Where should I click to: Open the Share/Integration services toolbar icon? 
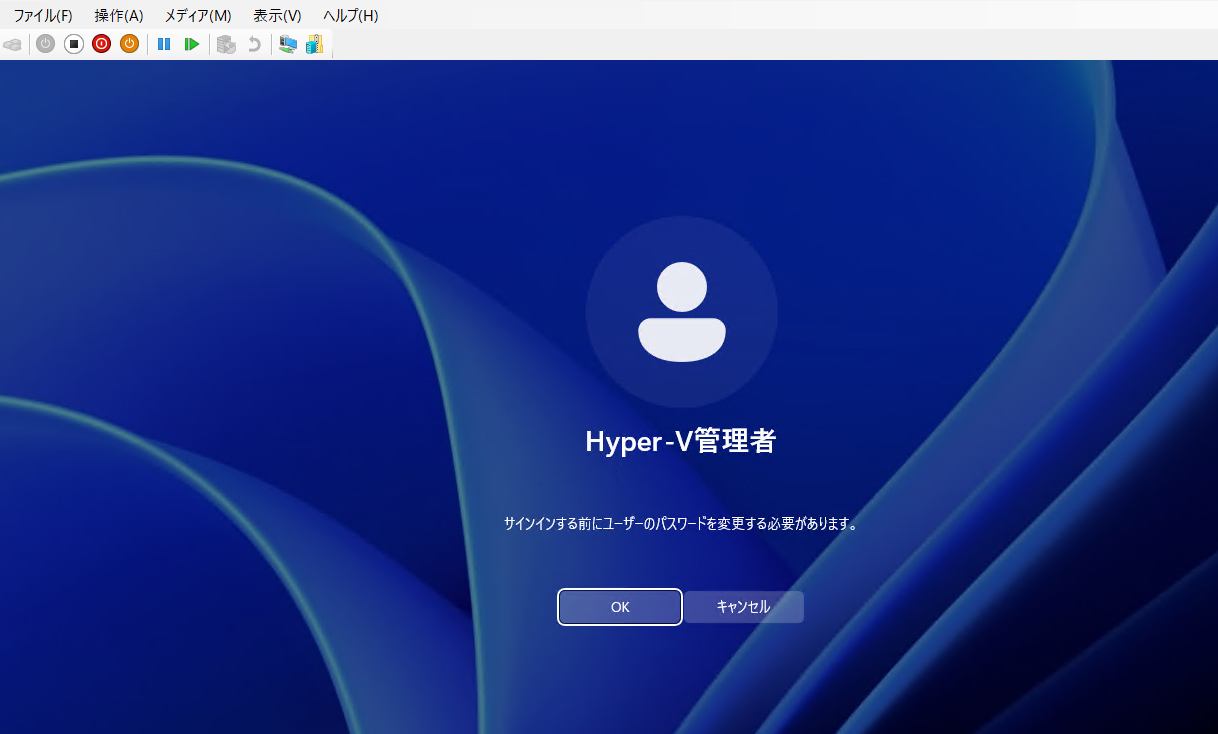[315, 44]
